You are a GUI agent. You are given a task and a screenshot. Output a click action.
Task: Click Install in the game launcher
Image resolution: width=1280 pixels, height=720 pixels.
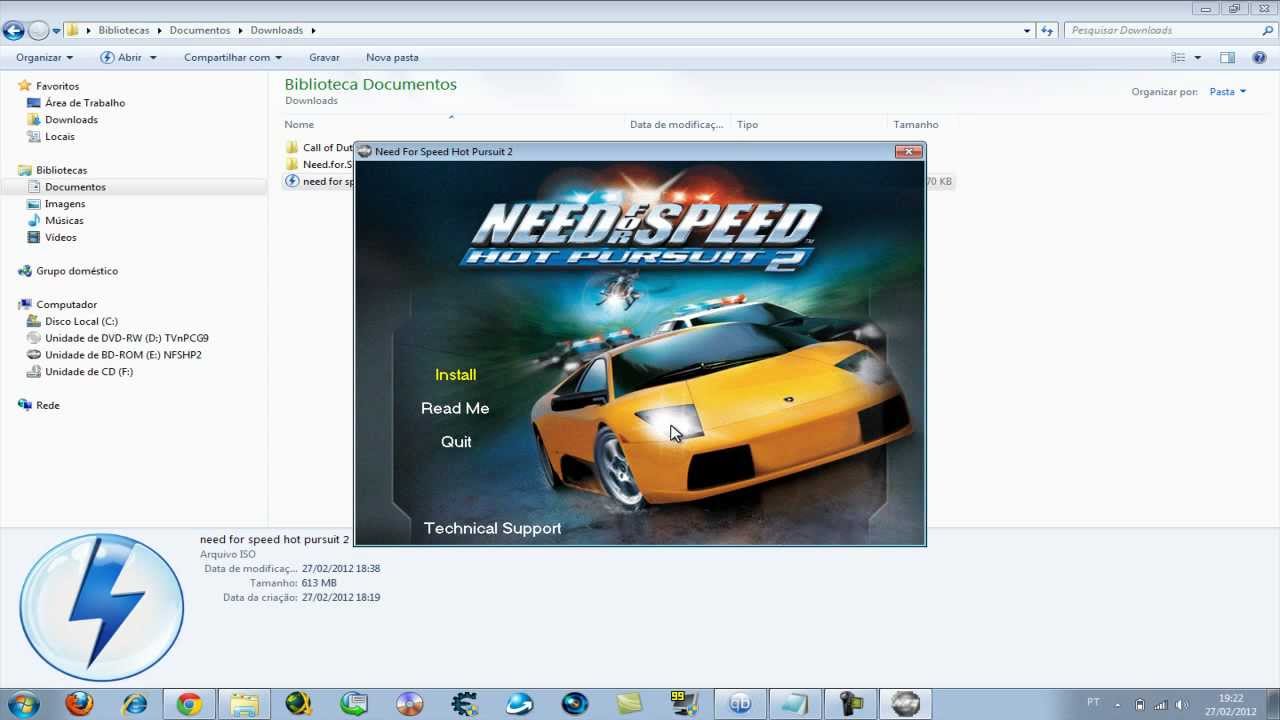(x=455, y=375)
